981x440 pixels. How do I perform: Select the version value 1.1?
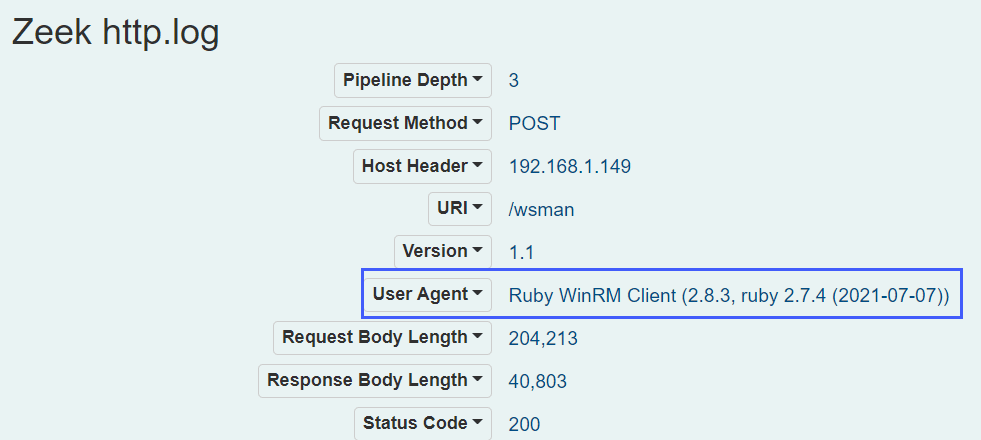520,252
